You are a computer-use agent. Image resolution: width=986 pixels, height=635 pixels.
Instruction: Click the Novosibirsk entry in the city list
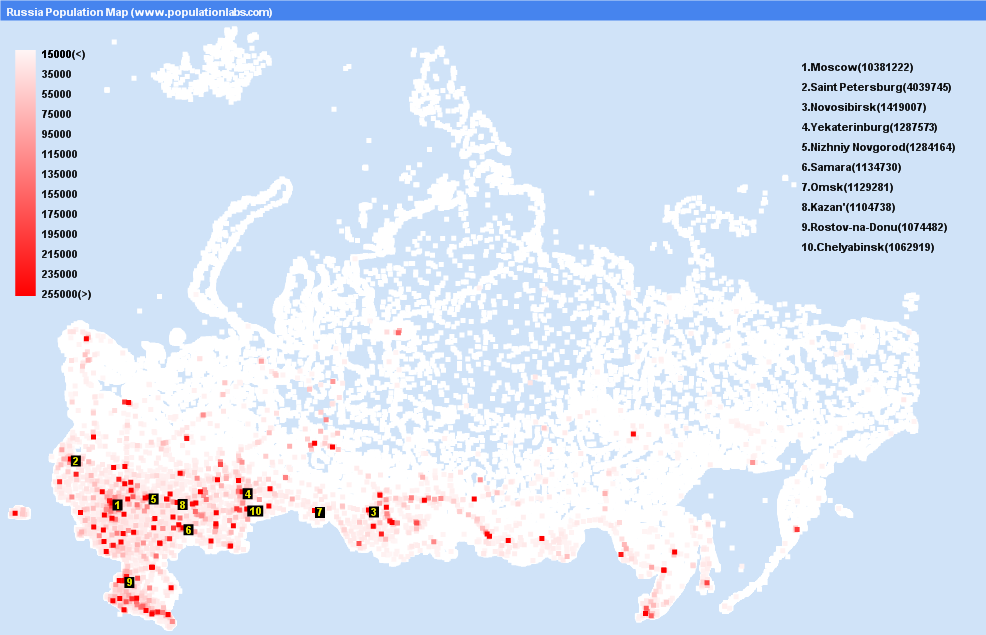point(863,107)
